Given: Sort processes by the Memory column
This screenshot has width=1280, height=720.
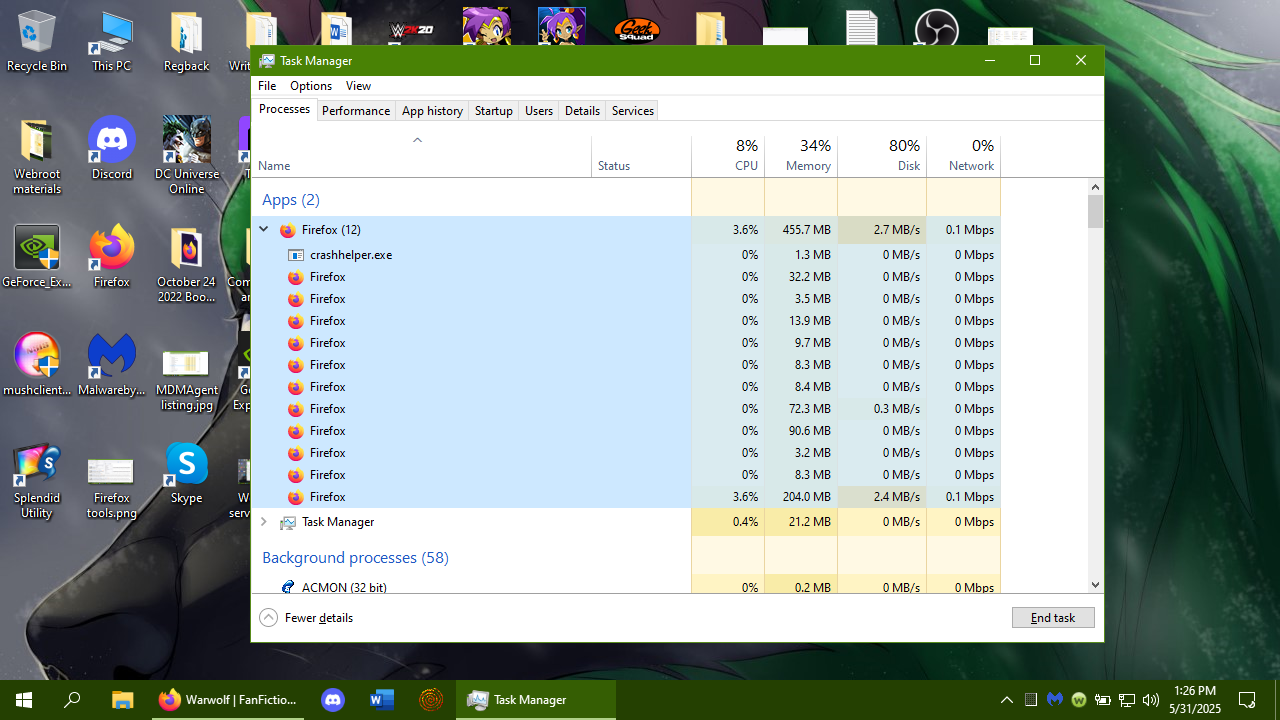Looking at the screenshot, I should pos(801,156).
